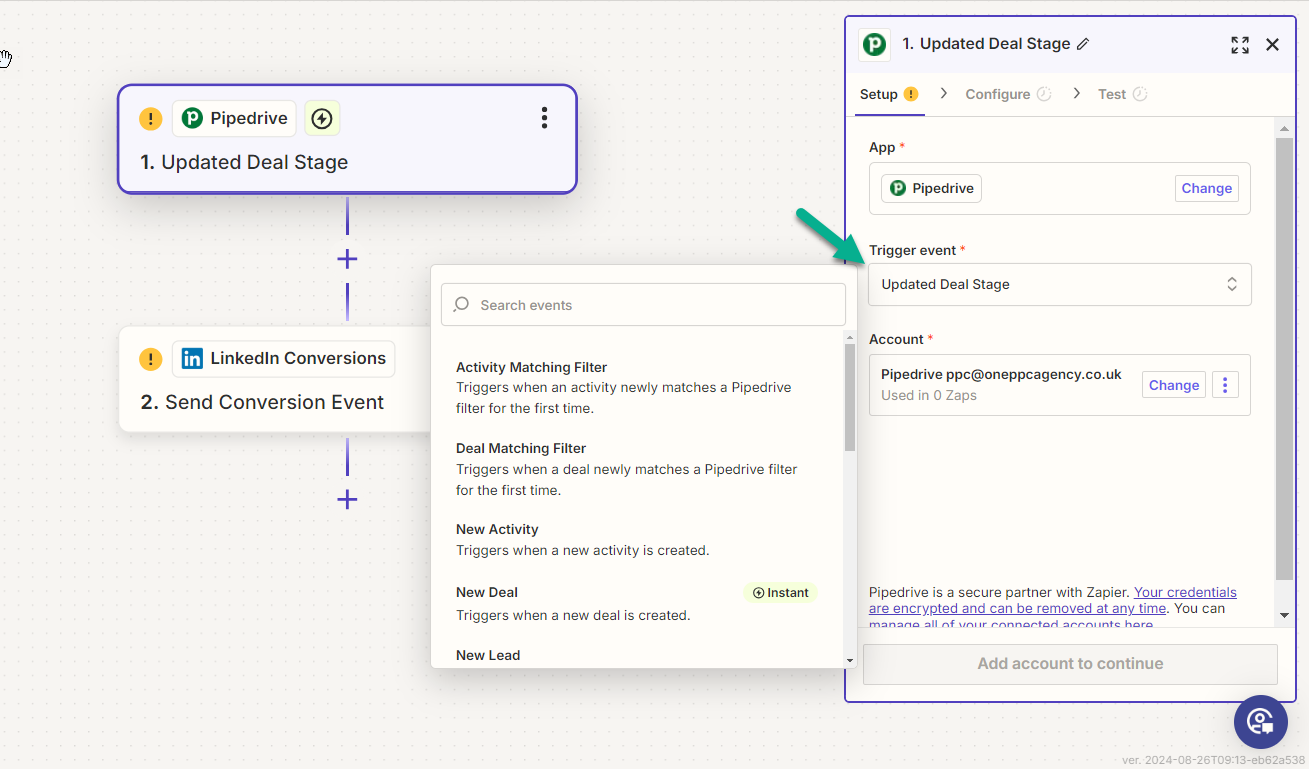Click the events list scroll-down arrow

click(x=850, y=660)
